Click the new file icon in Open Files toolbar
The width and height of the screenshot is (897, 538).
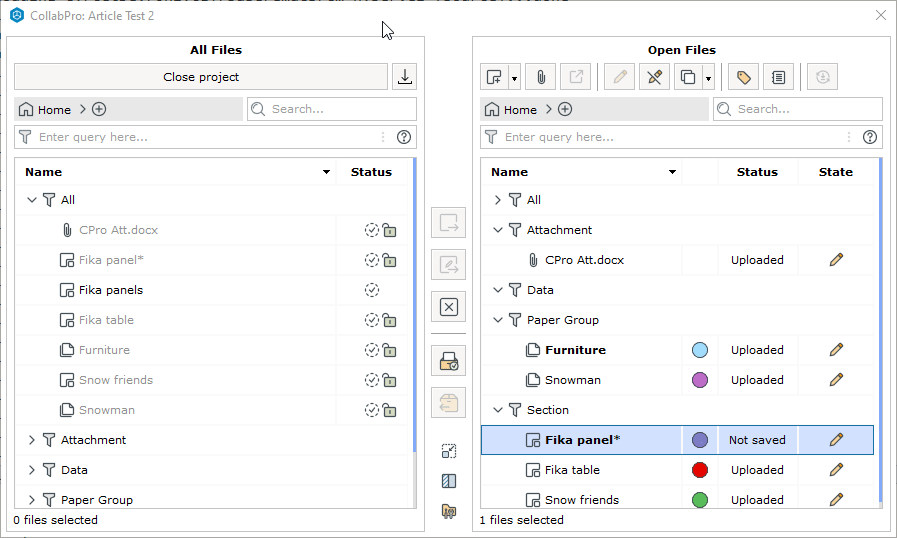click(494, 77)
